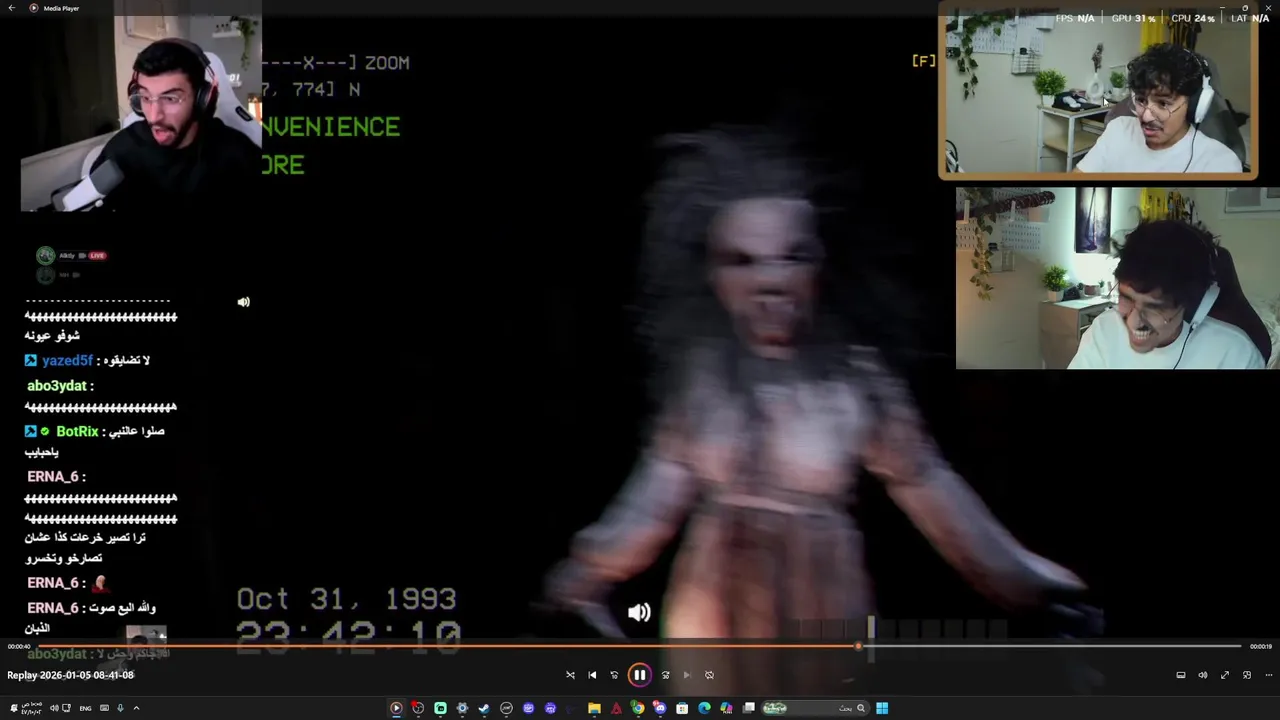This screenshot has height=720, width=1280.
Task: Click the microphone tray icon
Action: click(x=120, y=708)
